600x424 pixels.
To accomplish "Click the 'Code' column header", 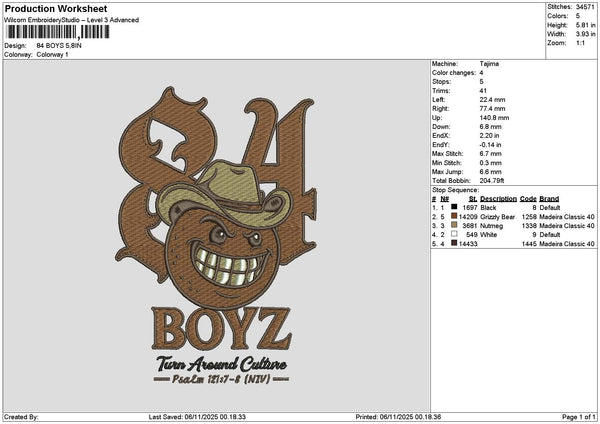I will 528,199.
